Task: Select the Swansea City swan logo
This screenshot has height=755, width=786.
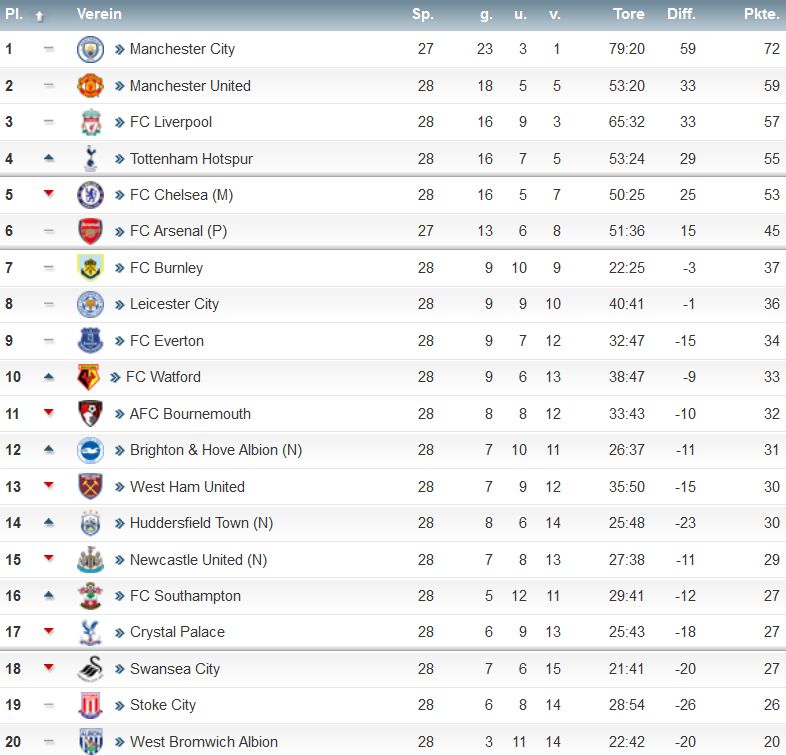Action: click(91, 669)
